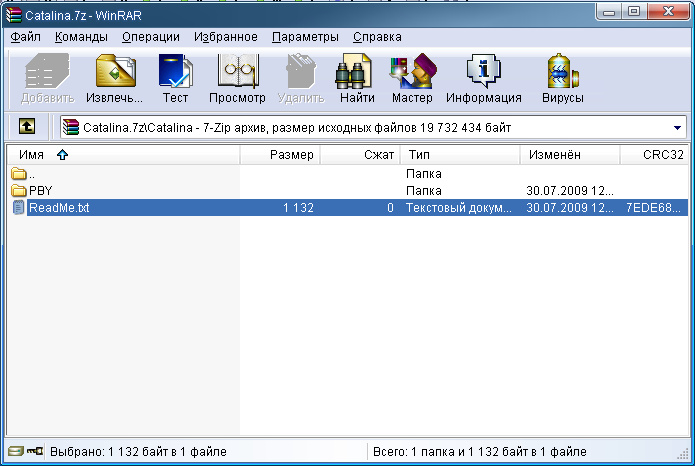The height and width of the screenshot is (466, 695).
Task: Click the parent folder '..' icon
Action: pyautogui.click(x=19, y=173)
